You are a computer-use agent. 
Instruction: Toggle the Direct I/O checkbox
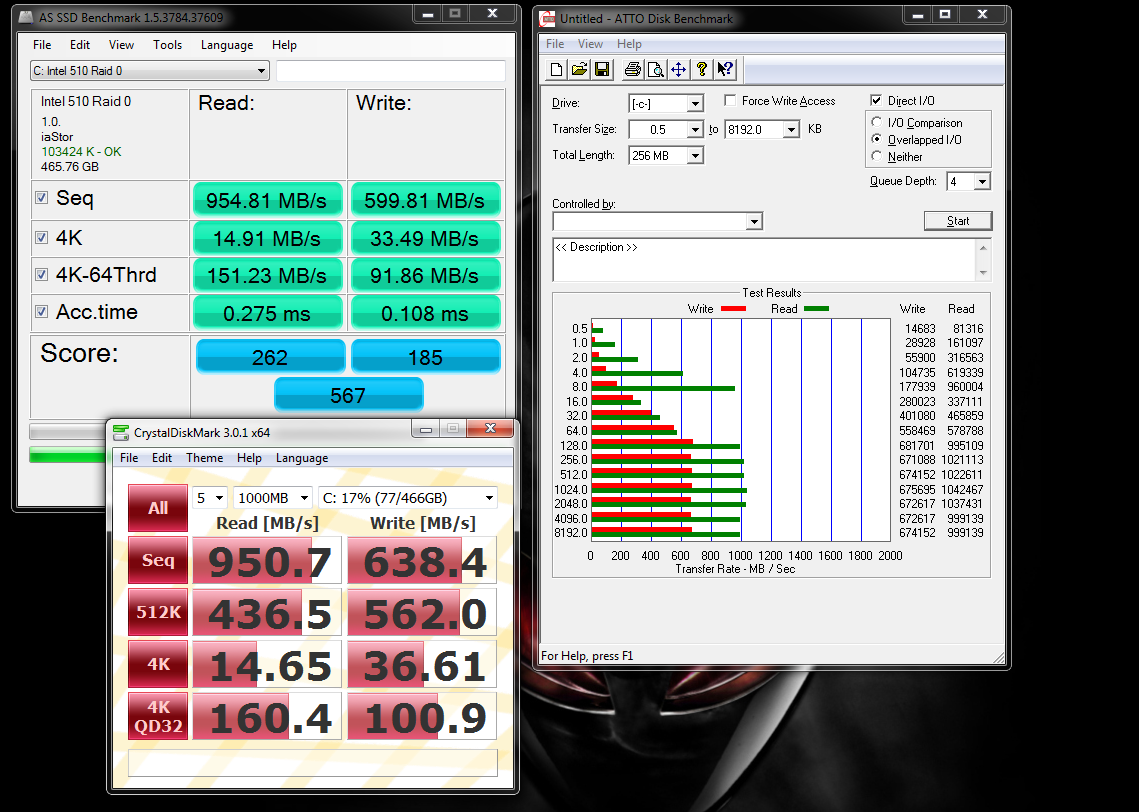876,100
